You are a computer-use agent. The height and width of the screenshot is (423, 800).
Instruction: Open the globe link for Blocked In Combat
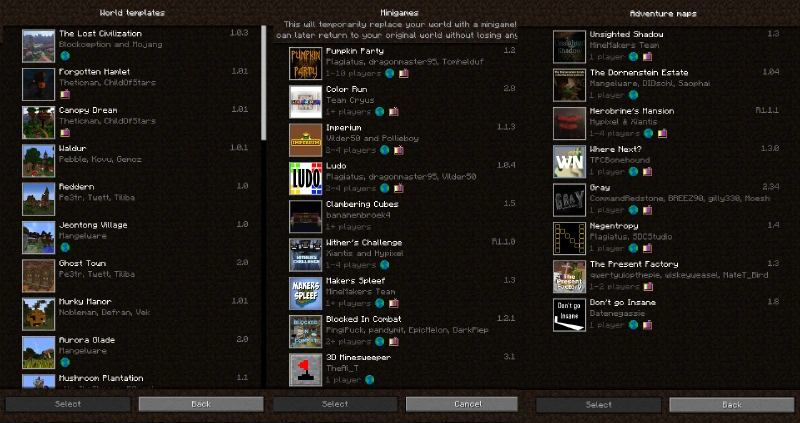point(379,341)
